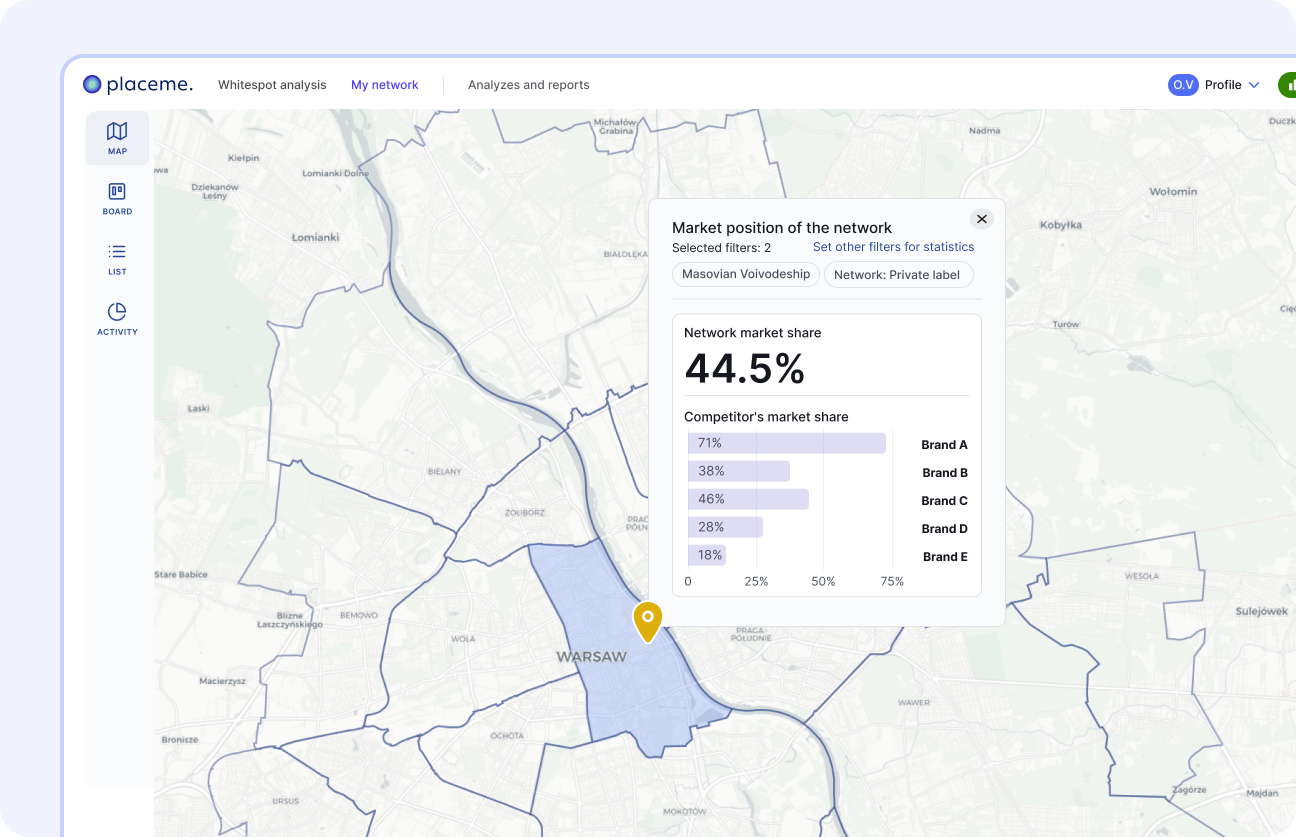Screen dimensions: 1296x837
Task: Click the placeme logo icon
Action: click(x=92, y=85)
